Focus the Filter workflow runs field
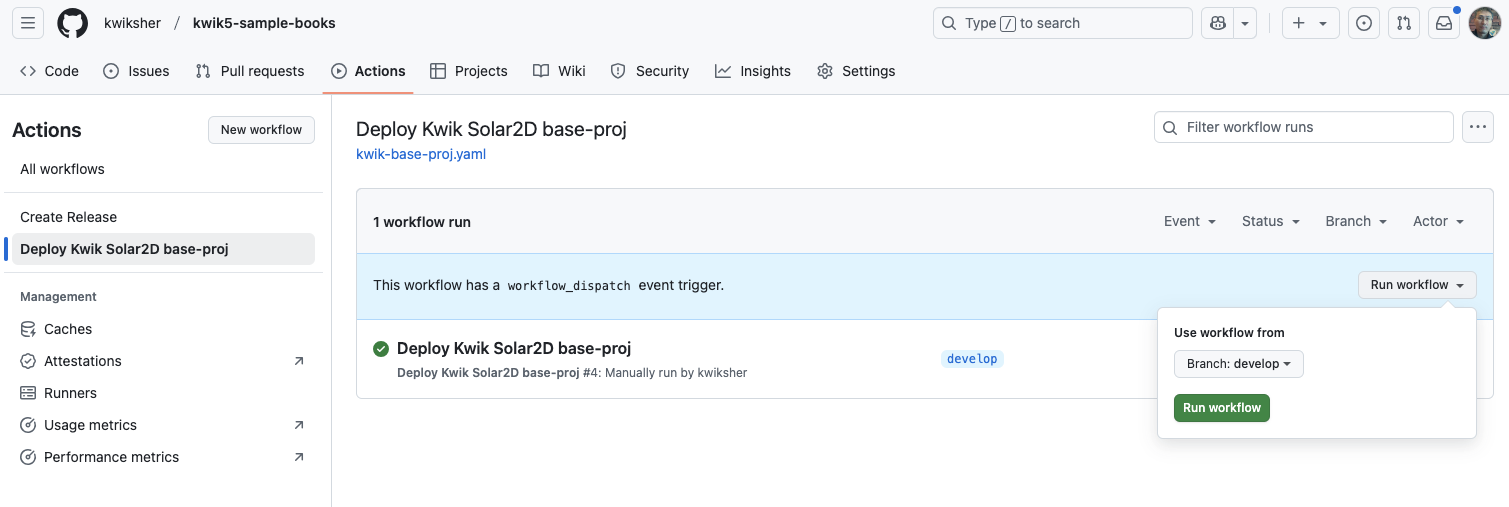Image resolution: width=1509 pixels, height=507 pixels. click(x=1303, y=127)
